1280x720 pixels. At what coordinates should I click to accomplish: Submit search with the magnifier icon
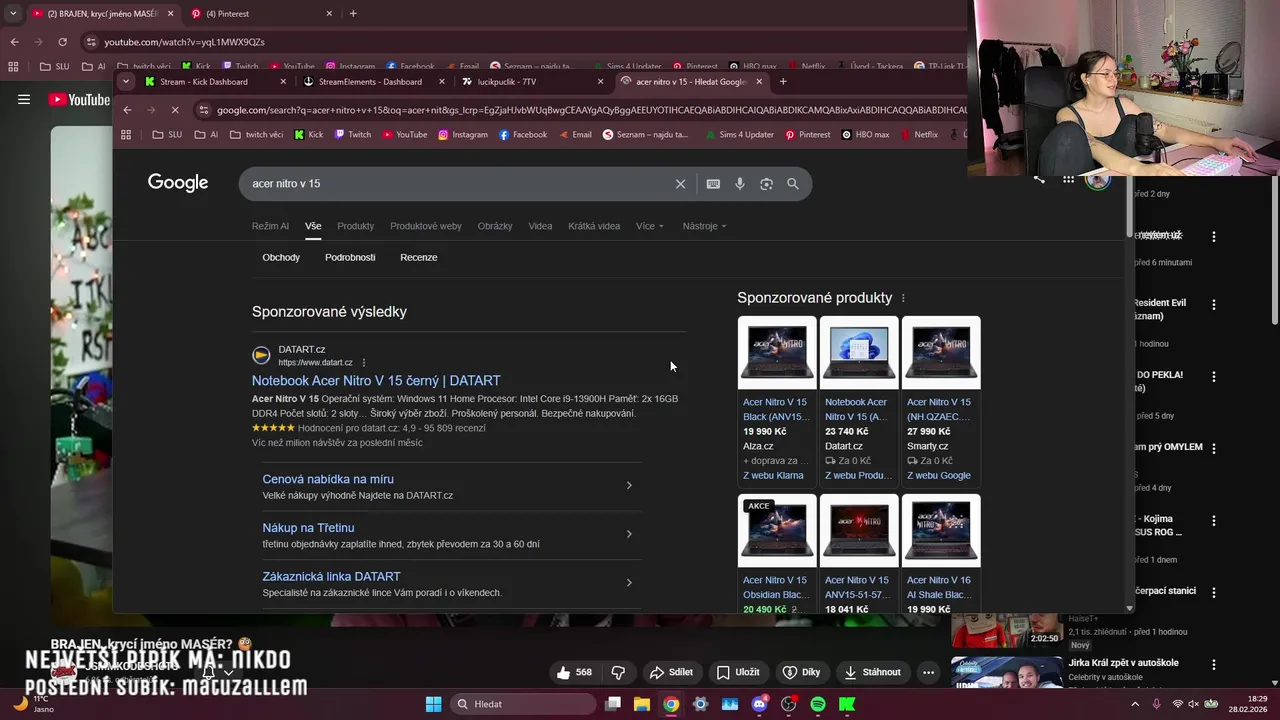(793, 184)
